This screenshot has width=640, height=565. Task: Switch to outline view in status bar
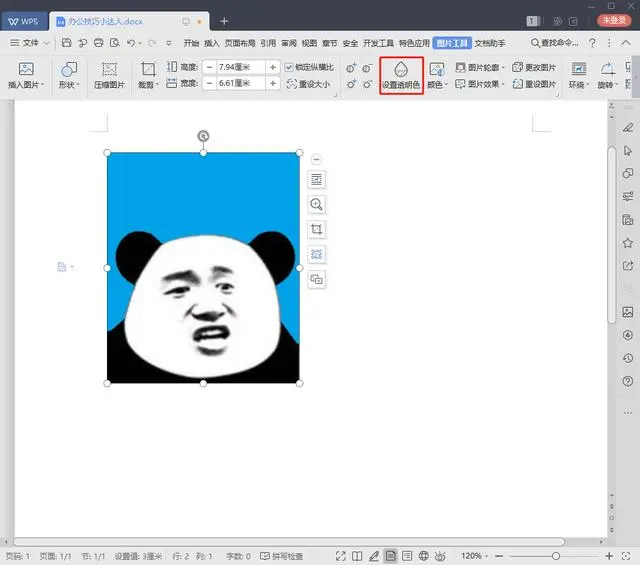point(407,556)
